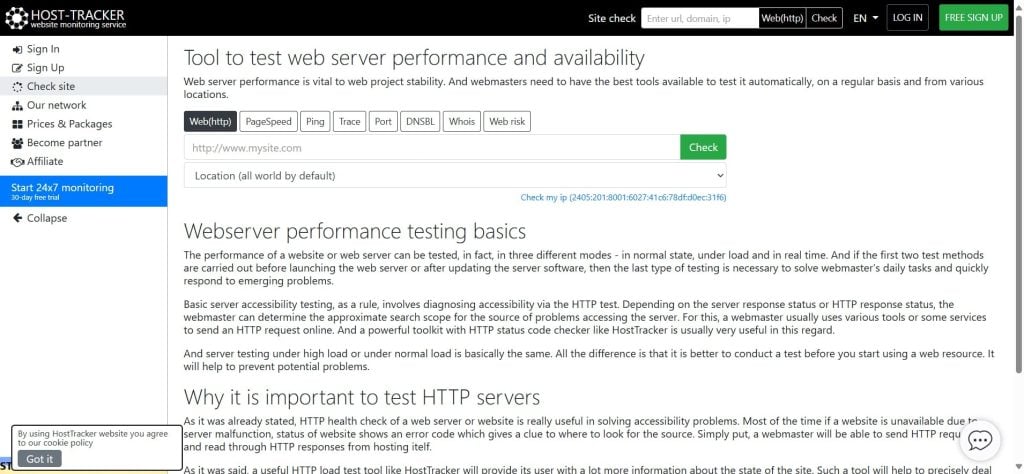Click the Sign Up pencil icon
The height and width of the screenshot is (474, 1024).
point(17,68)
